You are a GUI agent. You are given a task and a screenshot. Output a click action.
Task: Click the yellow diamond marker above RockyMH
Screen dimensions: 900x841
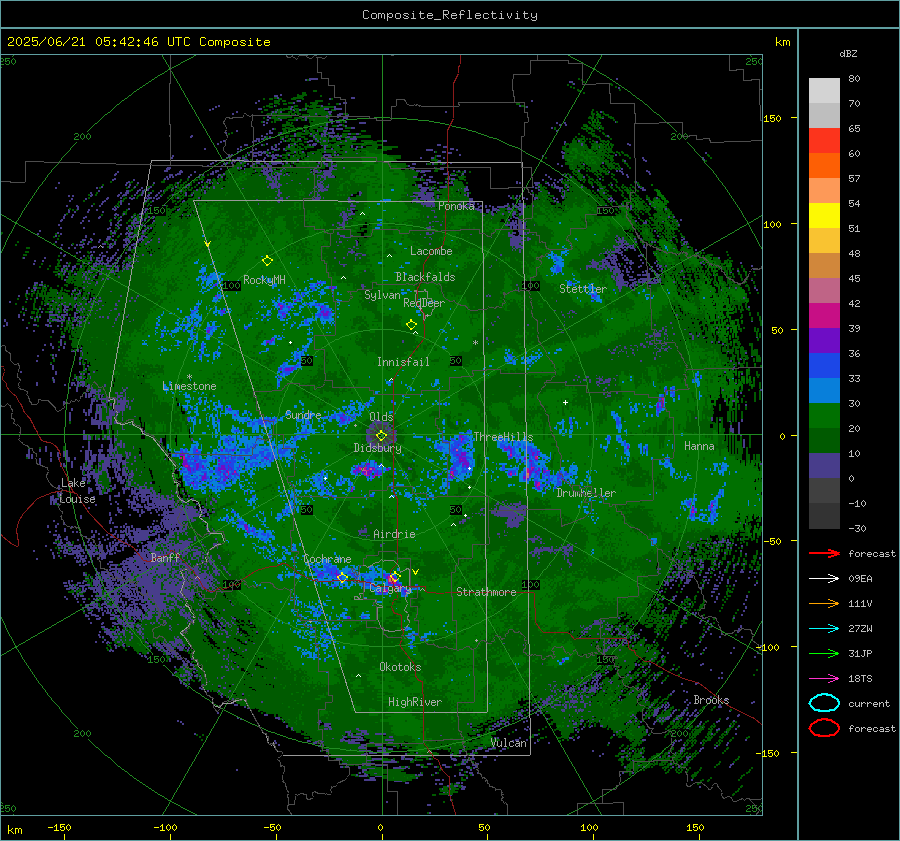[x=267, y=261]
